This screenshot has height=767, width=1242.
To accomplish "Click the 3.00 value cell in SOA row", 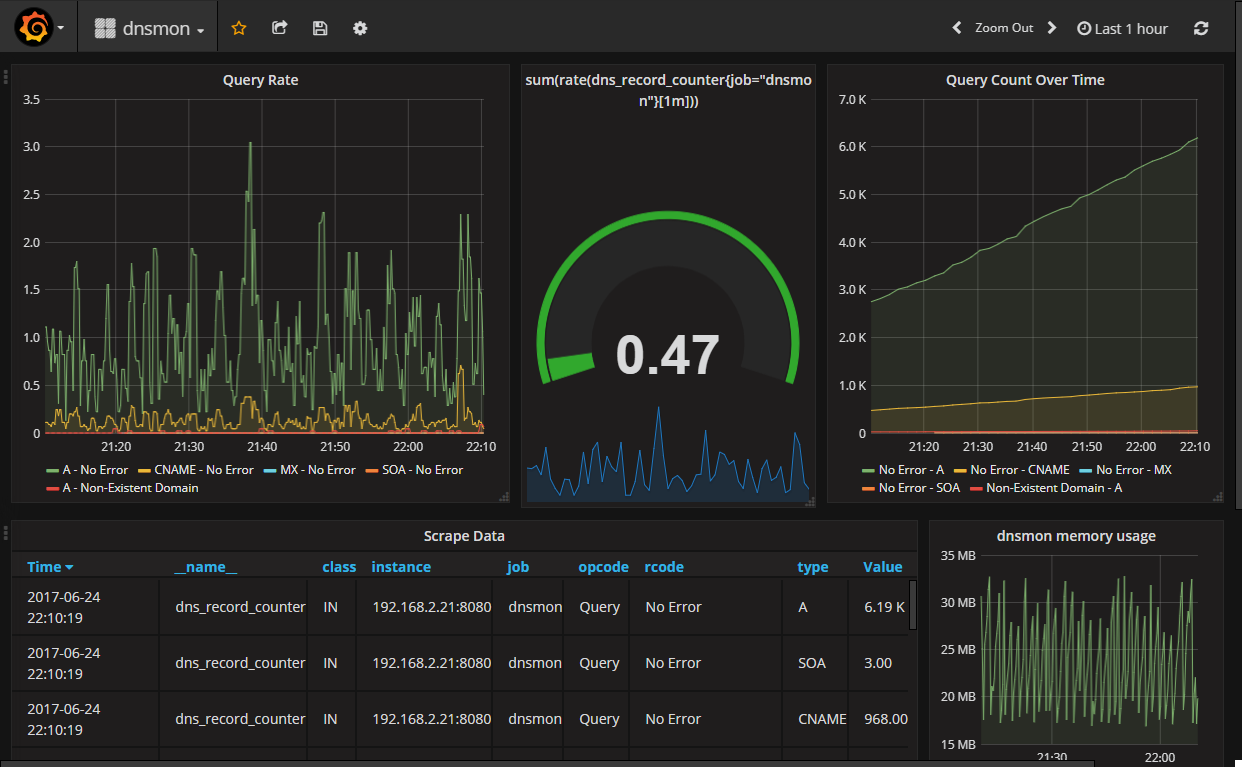I will [878, 663].
